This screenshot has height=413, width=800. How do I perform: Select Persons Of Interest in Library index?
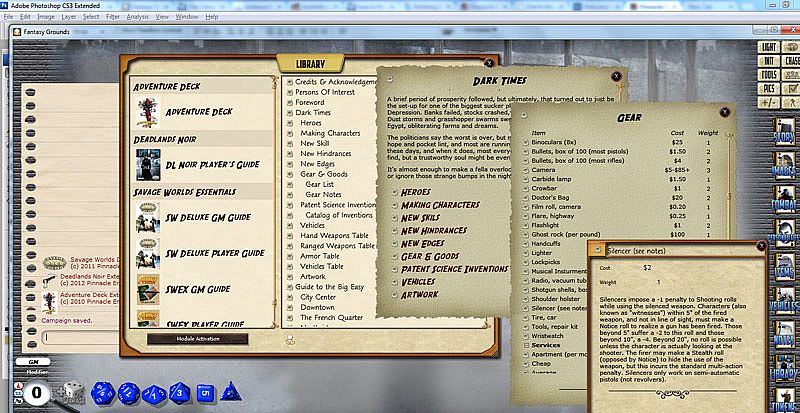324,92
